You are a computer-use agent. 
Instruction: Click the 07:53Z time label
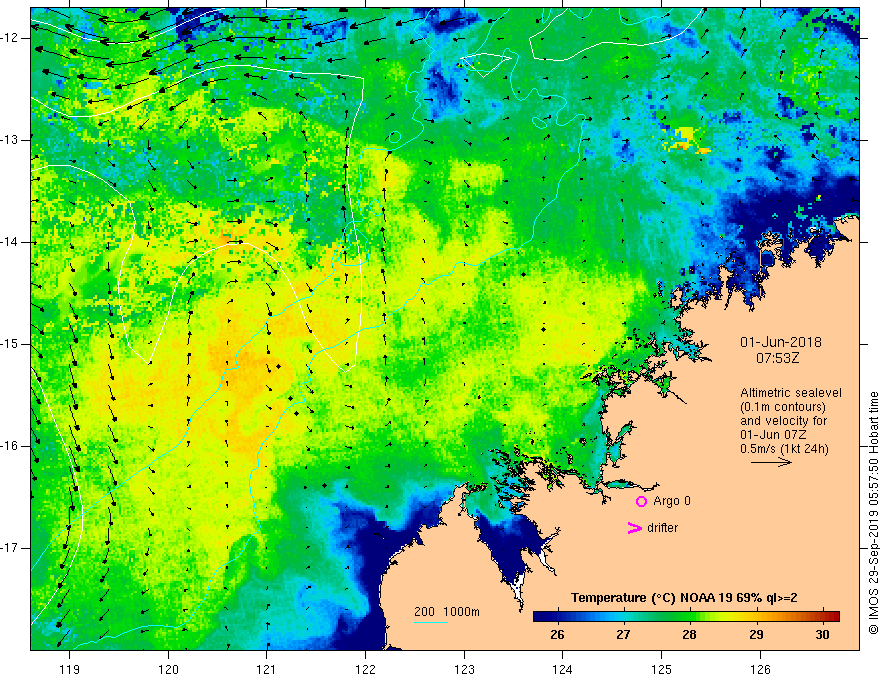pyautogui.click(x=777, y=358)
